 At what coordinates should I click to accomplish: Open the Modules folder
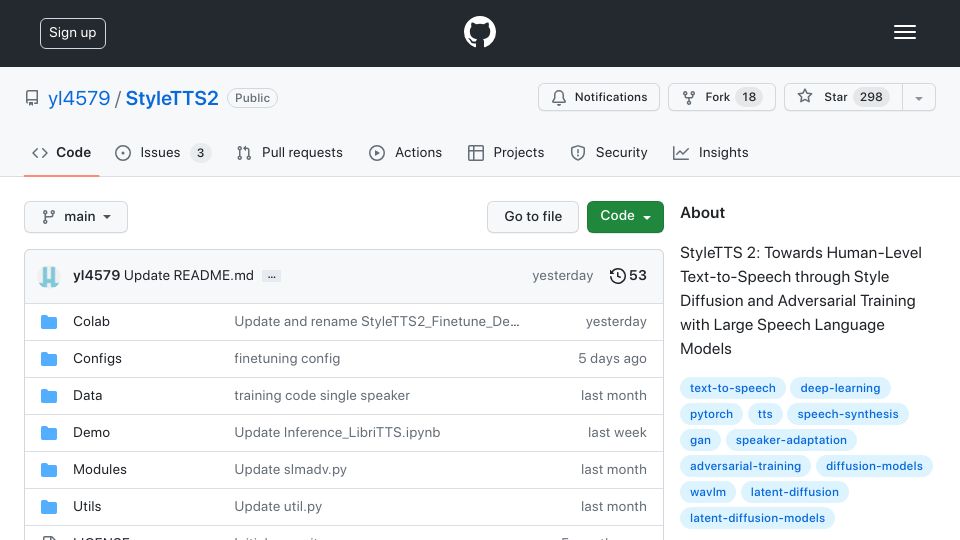tap(100, 470)
